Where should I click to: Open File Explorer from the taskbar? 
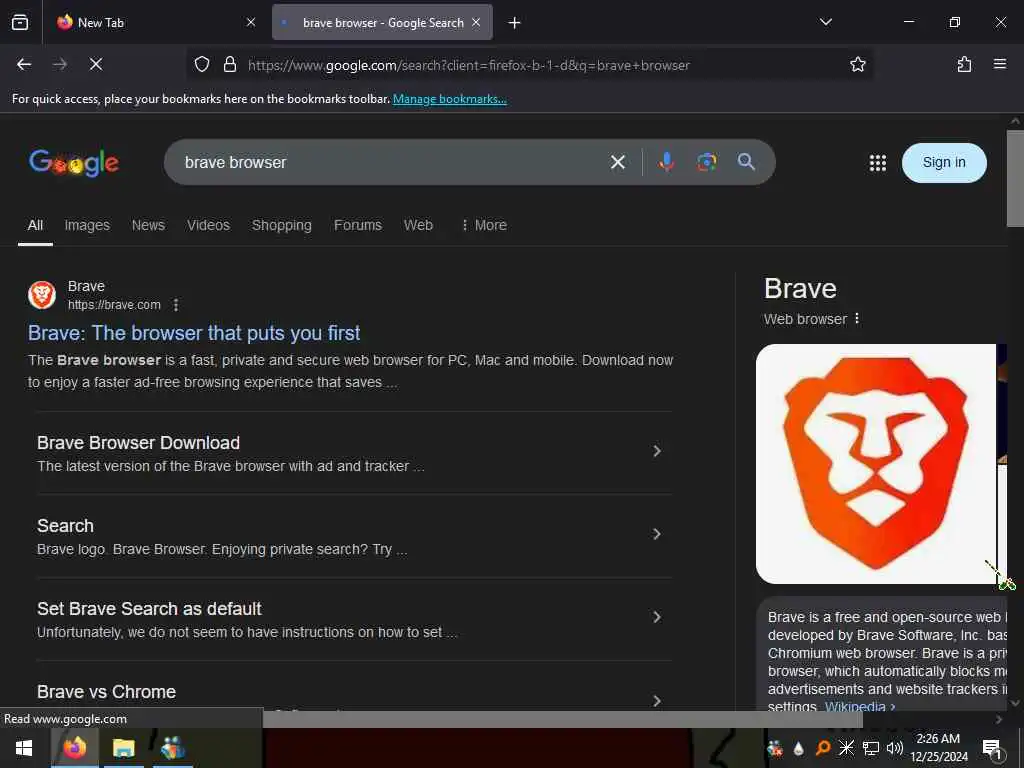tap(123, 748)
